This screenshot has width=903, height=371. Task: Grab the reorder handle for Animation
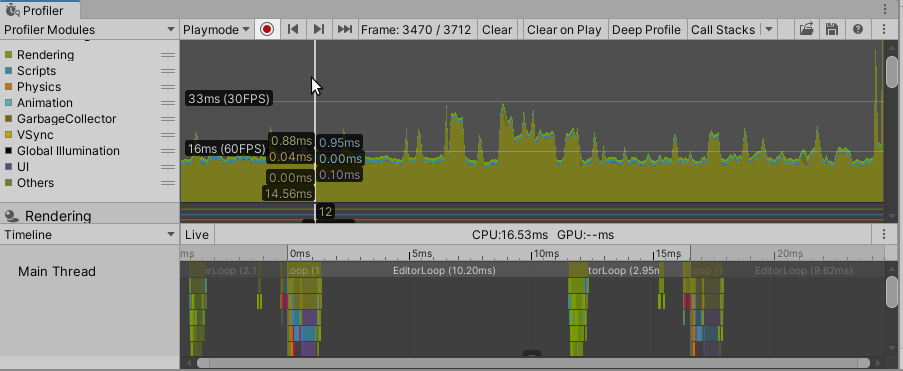168,103
